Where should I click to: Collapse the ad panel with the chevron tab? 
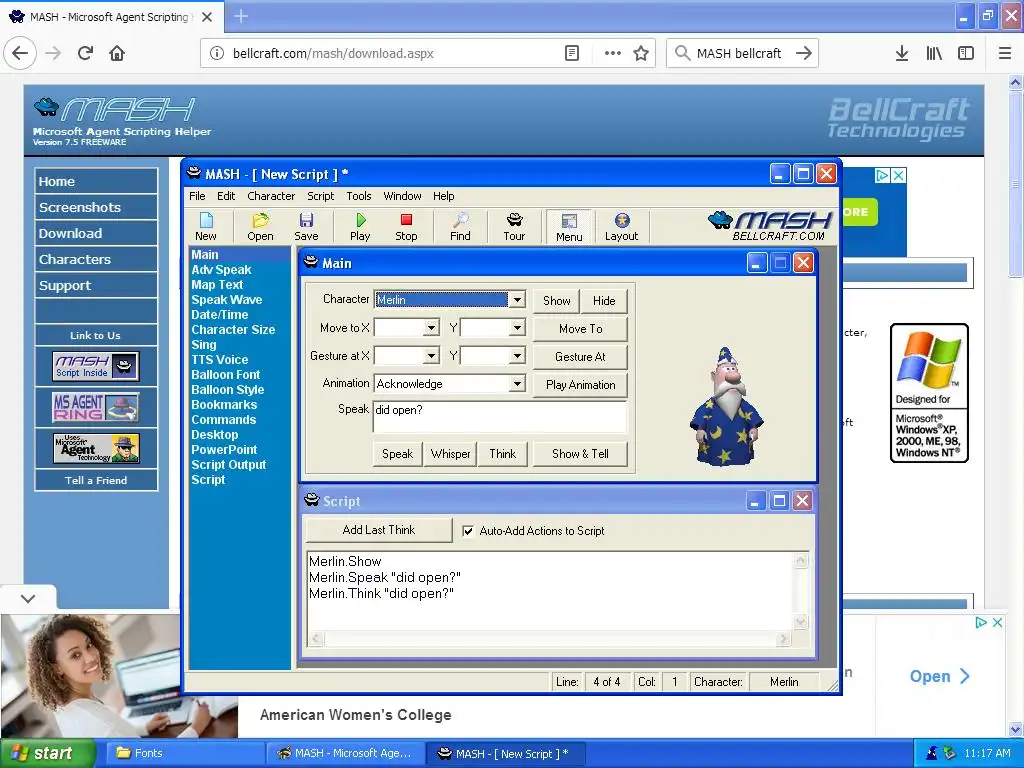pos(28,598)
